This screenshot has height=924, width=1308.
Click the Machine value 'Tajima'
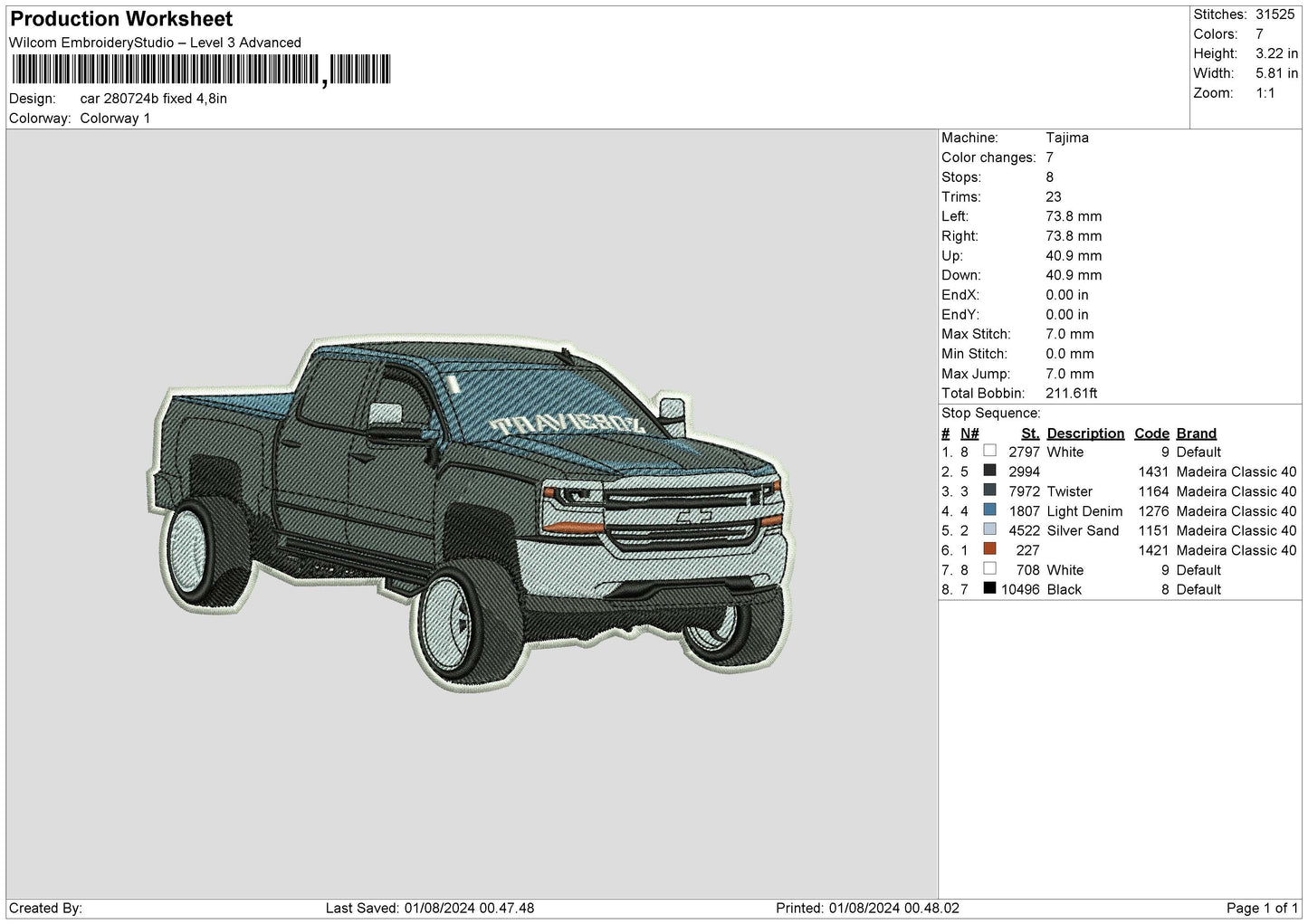pos(1067,138)
